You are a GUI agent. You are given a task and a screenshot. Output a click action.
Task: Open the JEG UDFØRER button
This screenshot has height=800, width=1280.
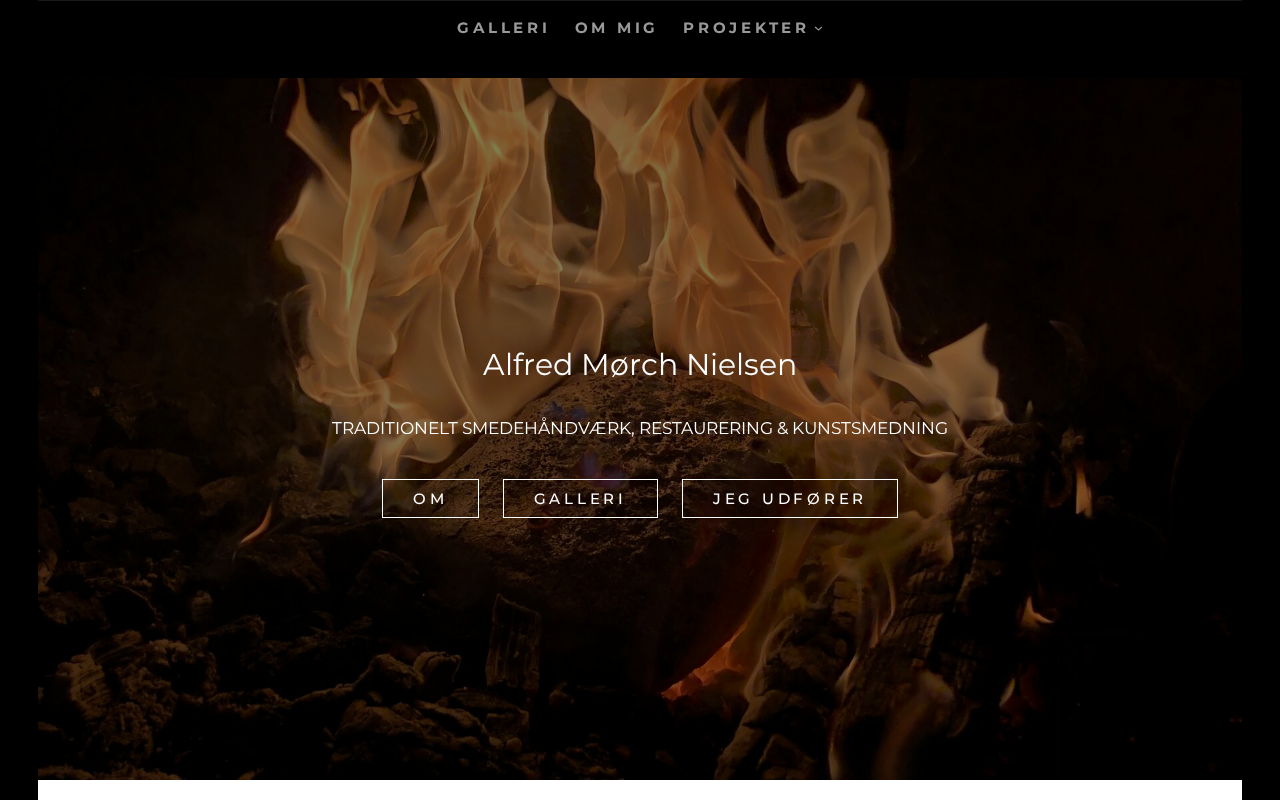790,498
